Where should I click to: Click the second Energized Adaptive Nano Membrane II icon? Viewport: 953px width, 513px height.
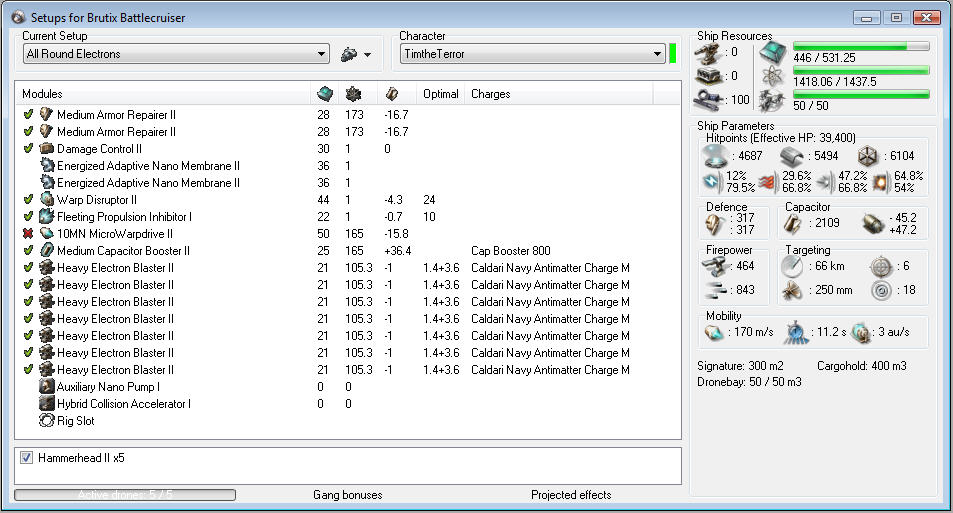[x=47, y=182]
